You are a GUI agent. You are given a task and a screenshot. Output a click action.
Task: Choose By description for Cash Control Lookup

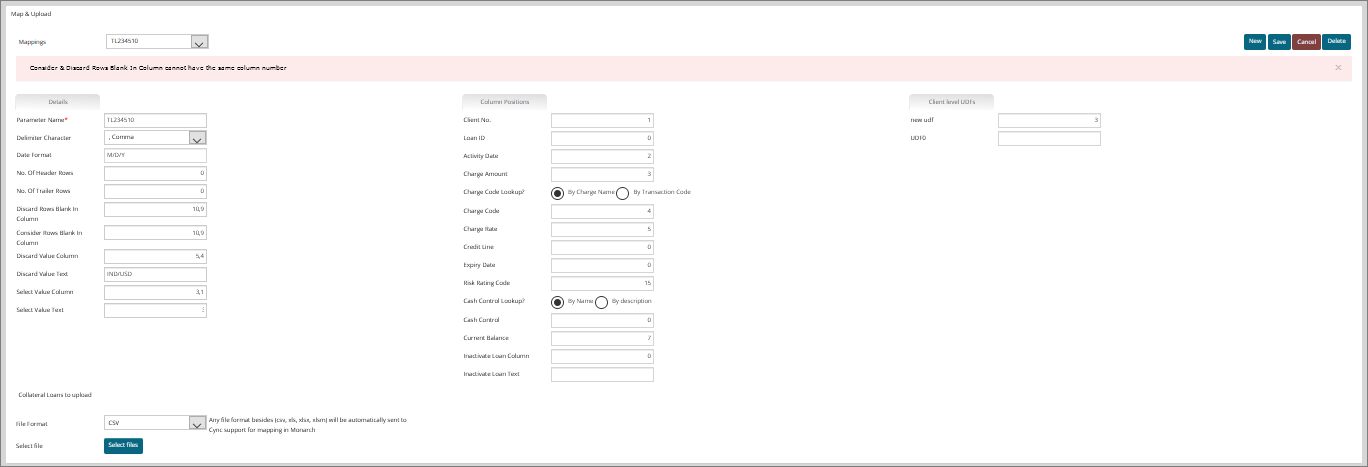point(602,301)
